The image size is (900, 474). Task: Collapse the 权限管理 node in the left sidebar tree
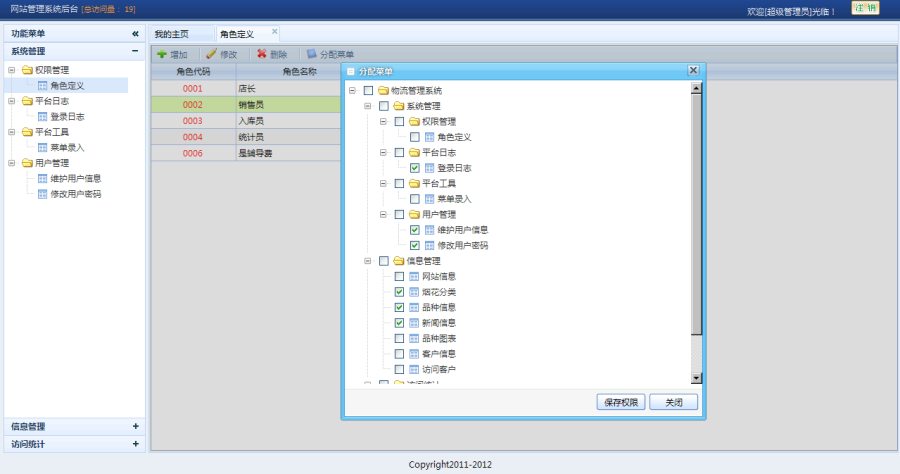pos(11,70)
